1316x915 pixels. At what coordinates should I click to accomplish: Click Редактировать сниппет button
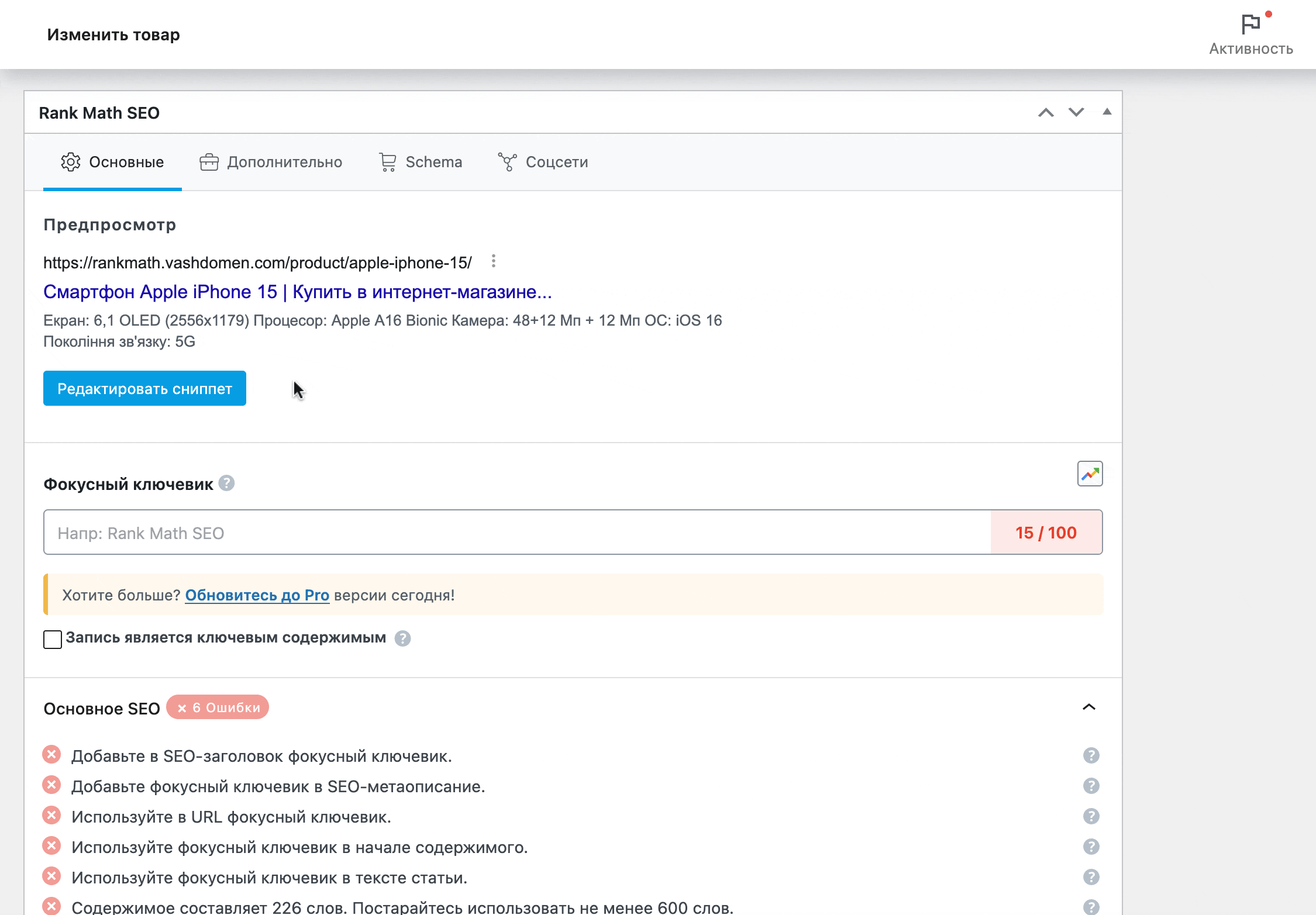point(144,388)
